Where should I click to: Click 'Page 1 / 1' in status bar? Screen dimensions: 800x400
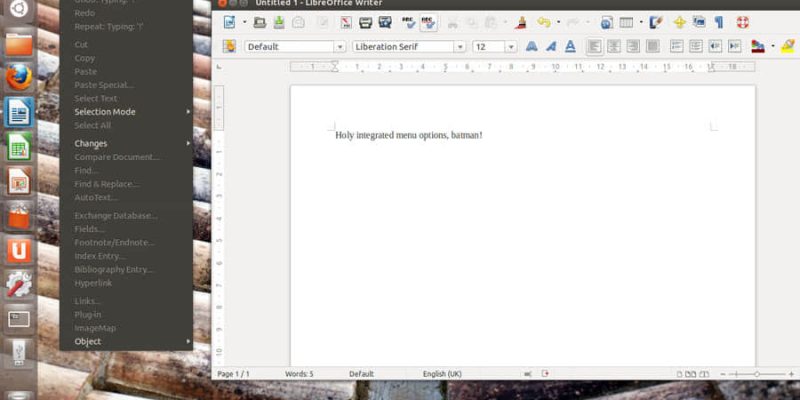234,374
